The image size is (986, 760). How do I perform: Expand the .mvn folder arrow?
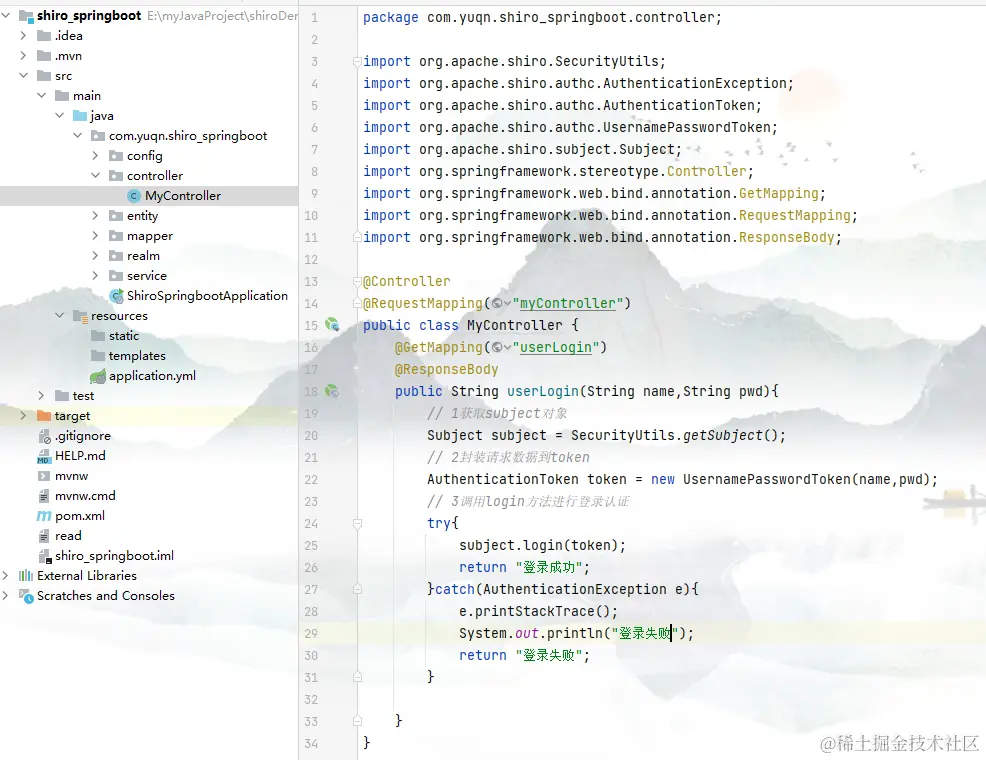23,55
